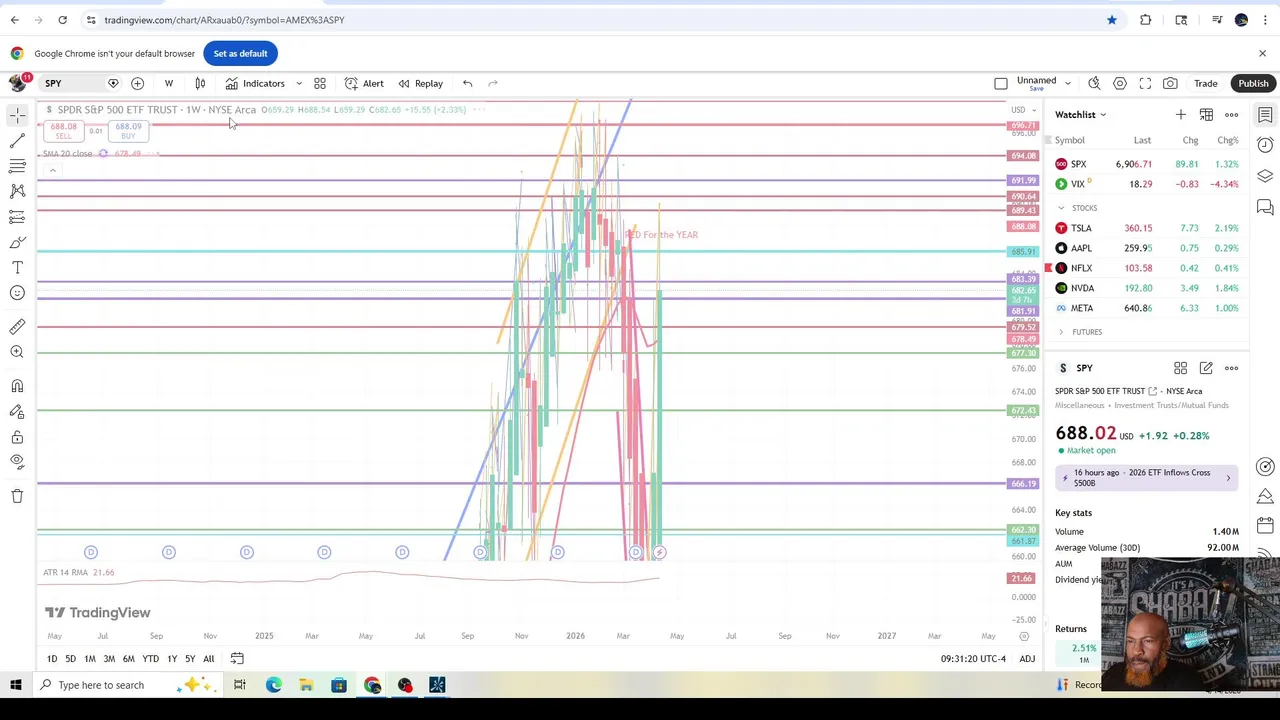Open indicator templates grid icon

pos(320,83)
